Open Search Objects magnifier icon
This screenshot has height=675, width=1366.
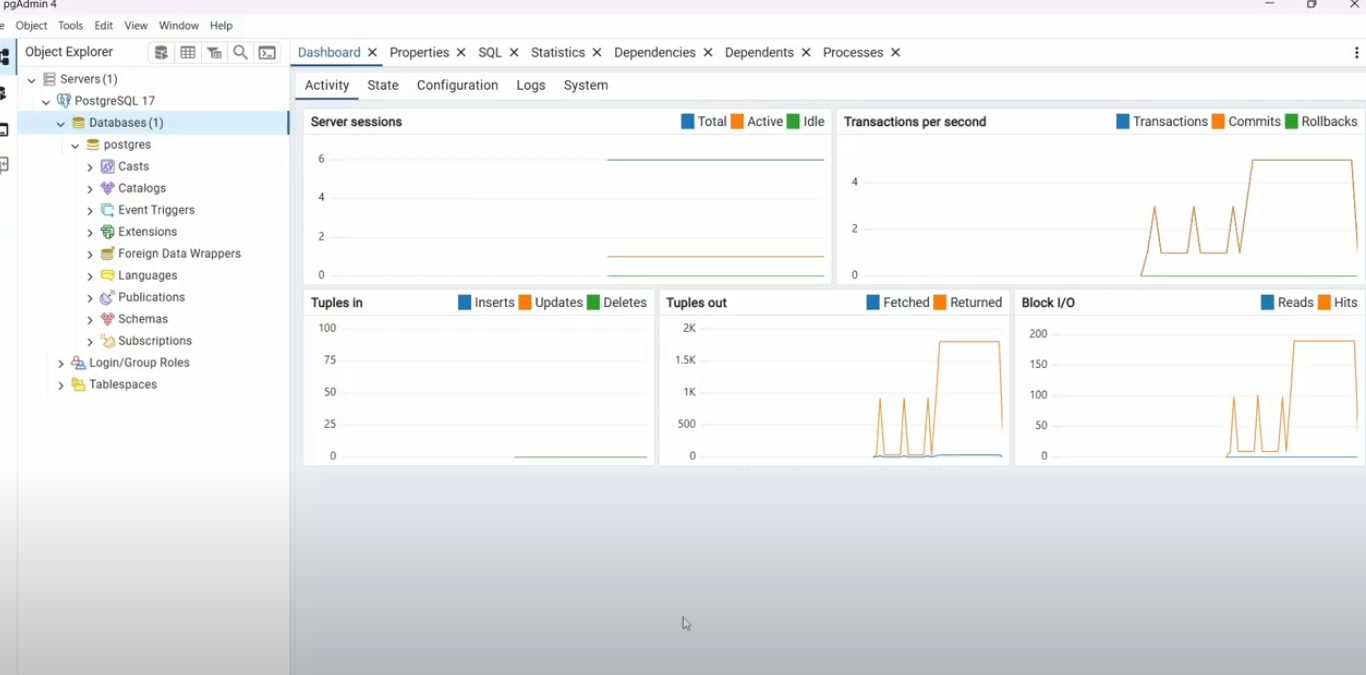tap(240, 53)
